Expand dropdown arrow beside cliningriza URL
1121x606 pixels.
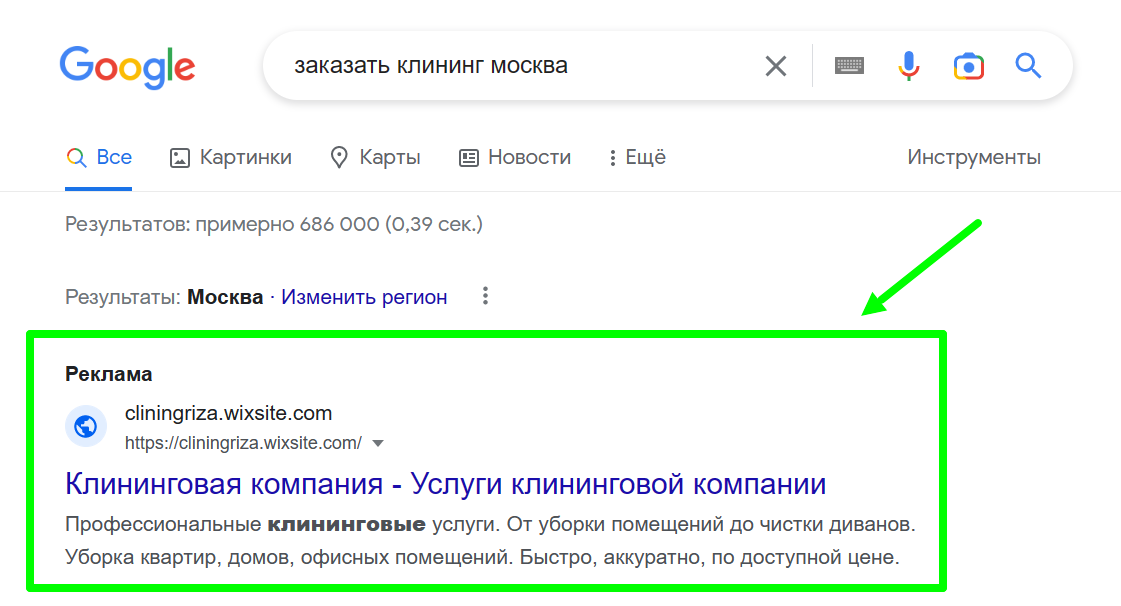[x=378, y=444]
